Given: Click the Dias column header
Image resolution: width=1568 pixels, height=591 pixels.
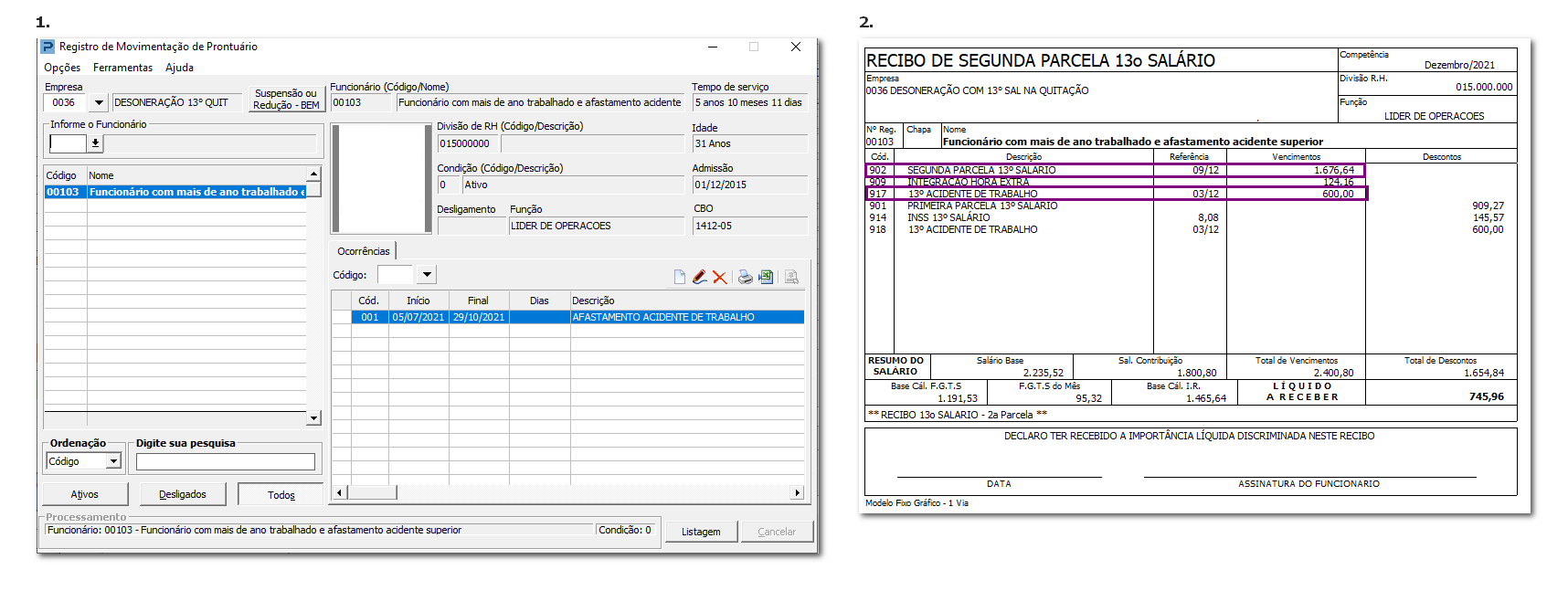Looking at the screenshot, I should (540, 301).
